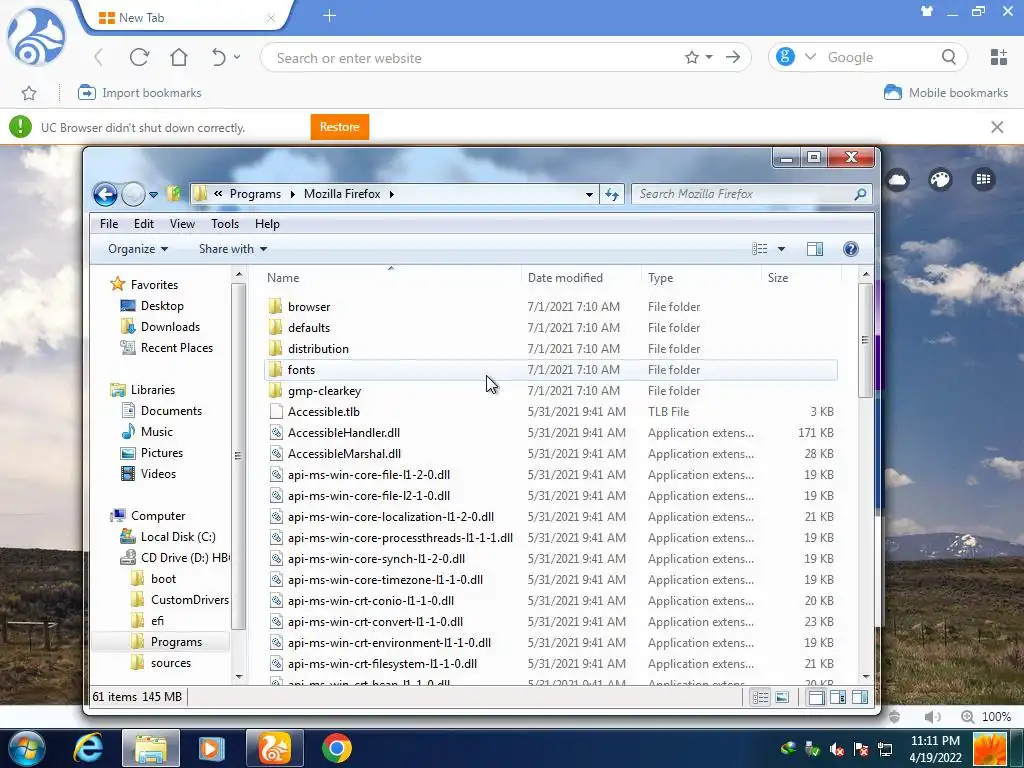This screenshot has height=768, width=1024.
Task: Click Explorer search magnifier icon
Action: tap(860, 194)
